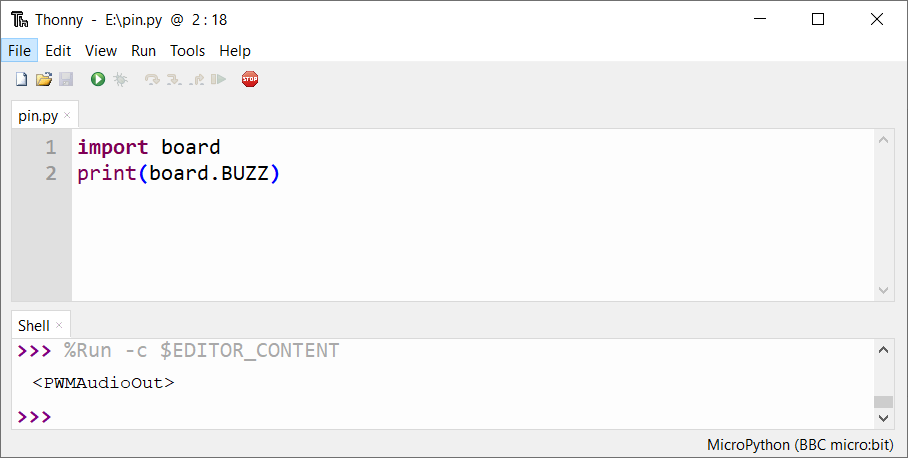Image resolution: width=908 pixels, height=458 pixels.
Task: Save the file with the floppy icon
Action: (66, 79)
